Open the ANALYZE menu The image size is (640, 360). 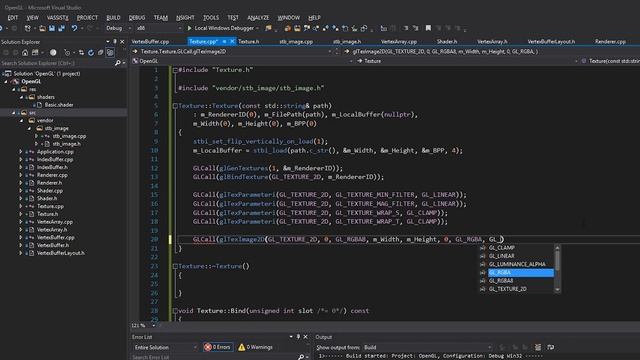pos(258,18)
